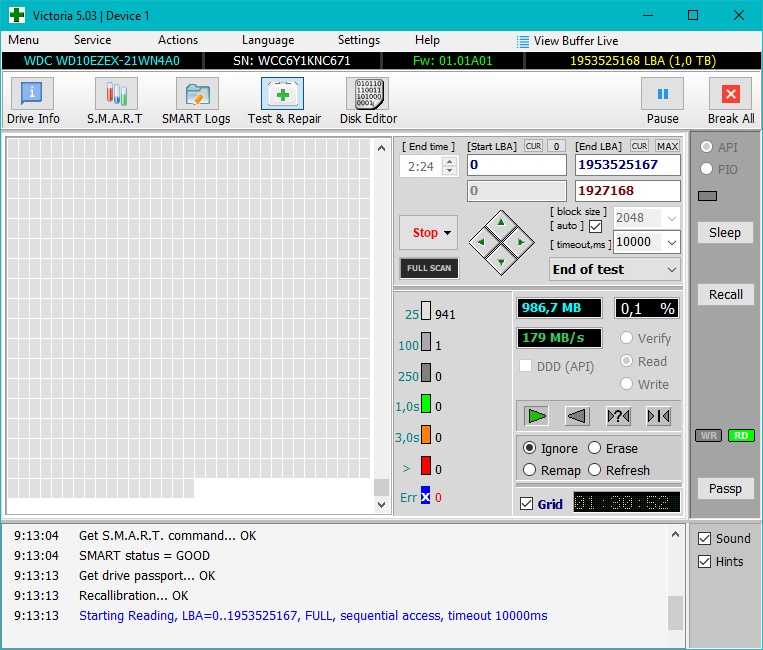This screenshot has height=650, width=763.
Task: Click the Victoria green cross app icon
Action: (x=17, y=15)
